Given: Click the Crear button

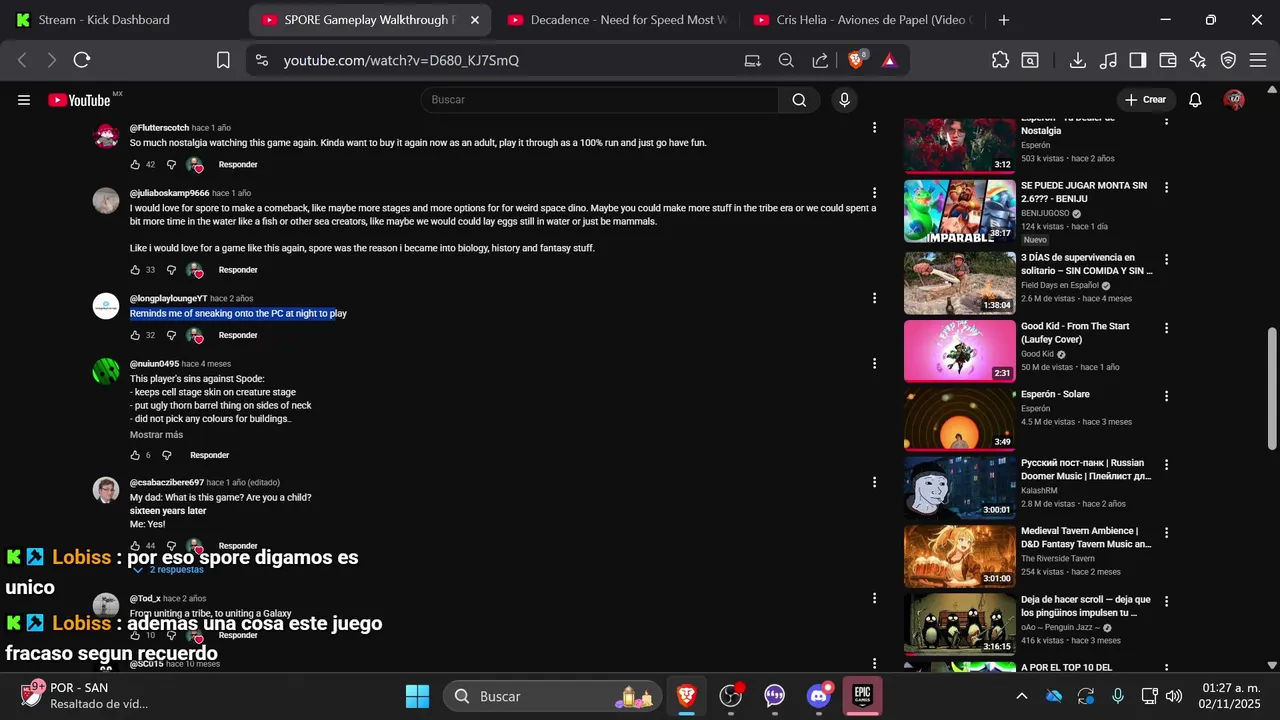Looking at the screenshot, I should [x=1145, y=100].
